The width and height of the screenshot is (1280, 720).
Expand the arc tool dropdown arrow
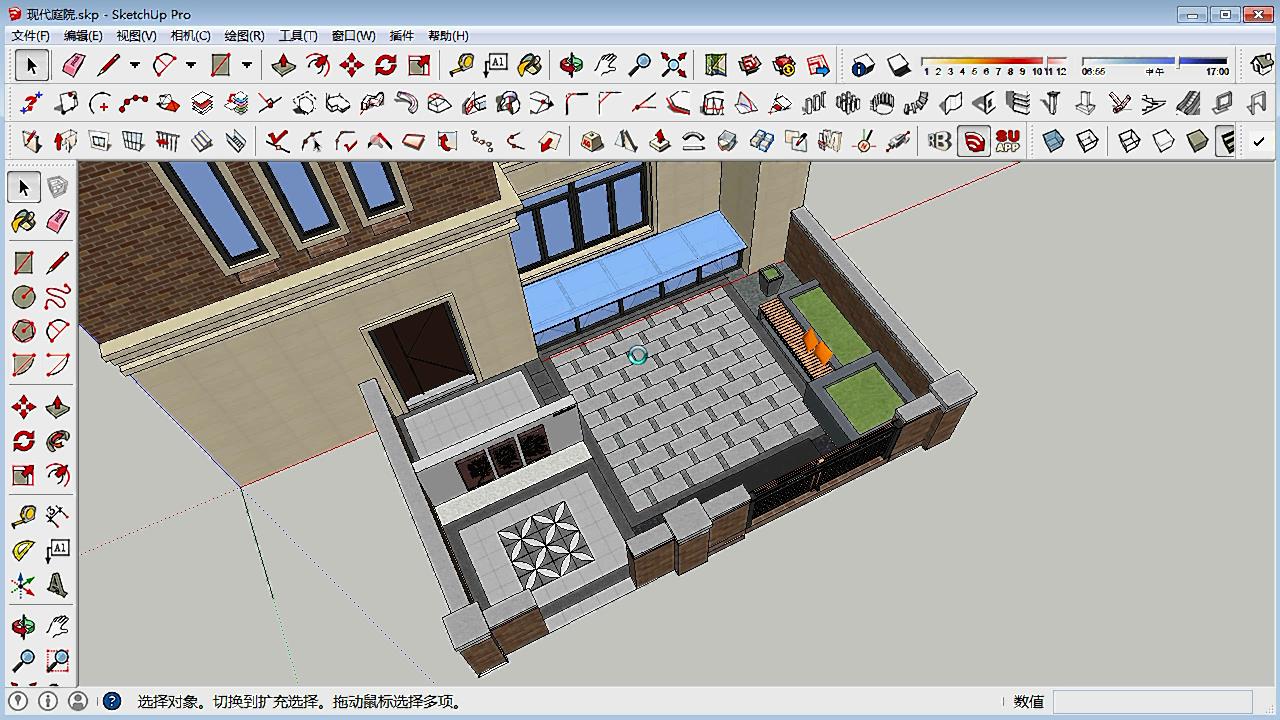coord(191,66)
